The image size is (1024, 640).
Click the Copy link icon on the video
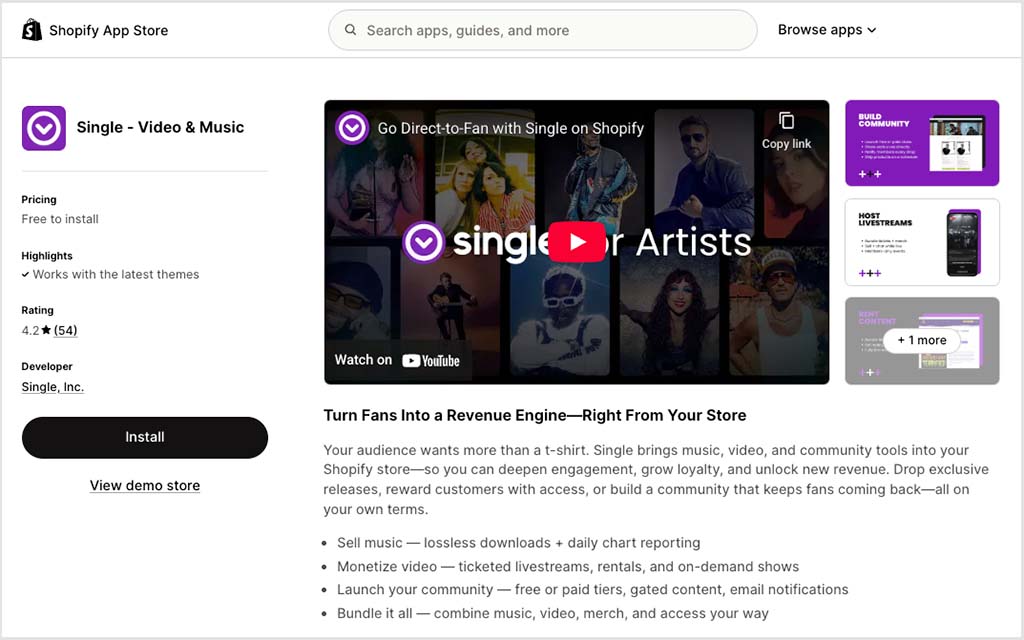click(x=785, y=118)
